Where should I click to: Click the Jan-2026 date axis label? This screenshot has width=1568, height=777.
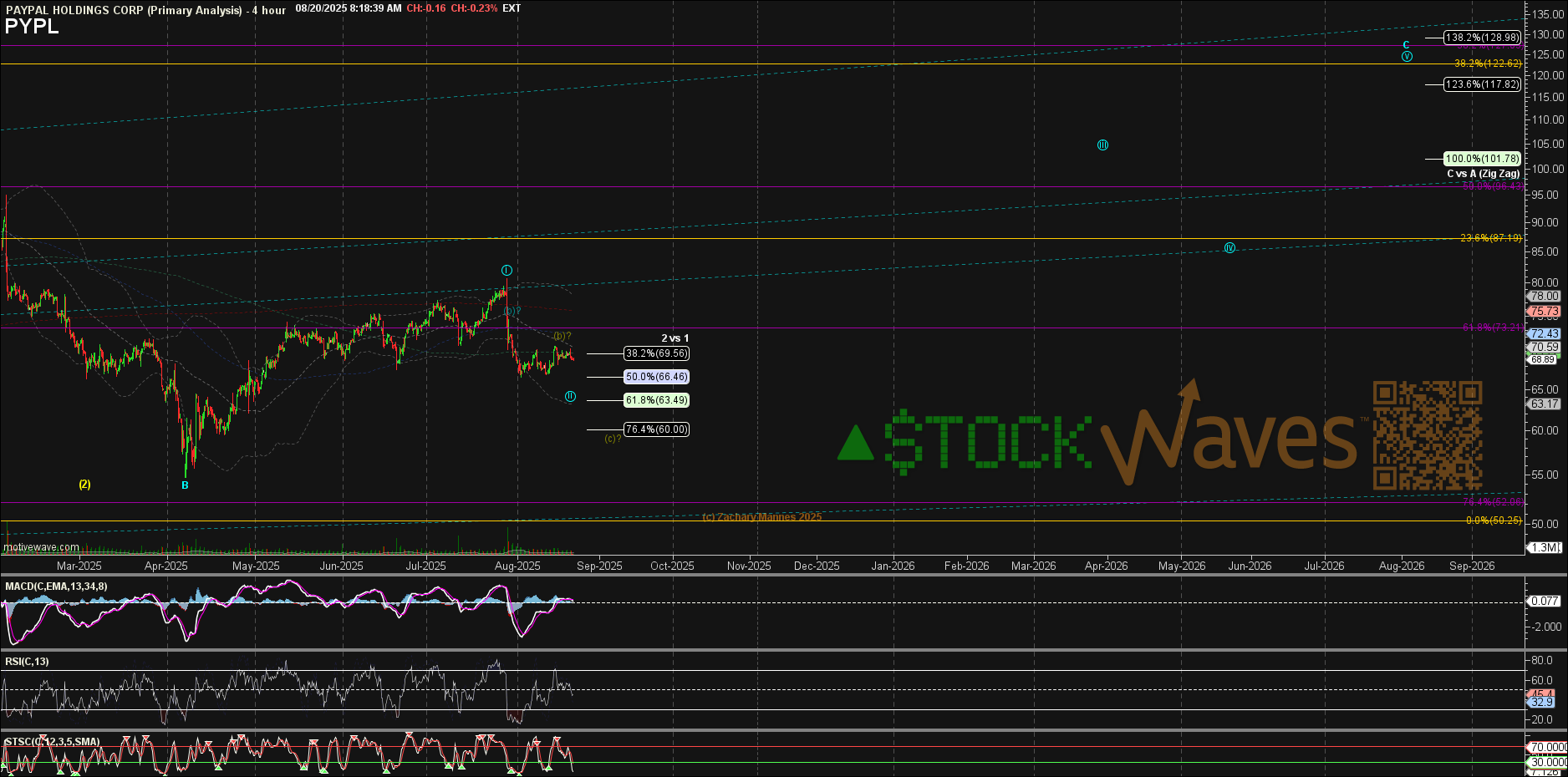point(893,566)
